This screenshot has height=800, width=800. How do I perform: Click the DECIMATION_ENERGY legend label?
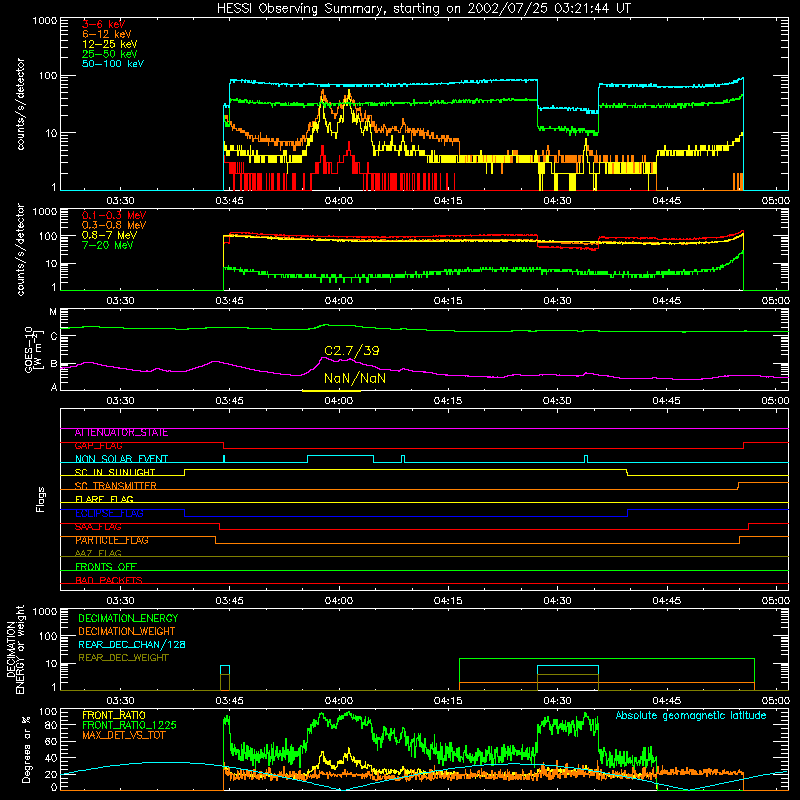click(128, 618)
